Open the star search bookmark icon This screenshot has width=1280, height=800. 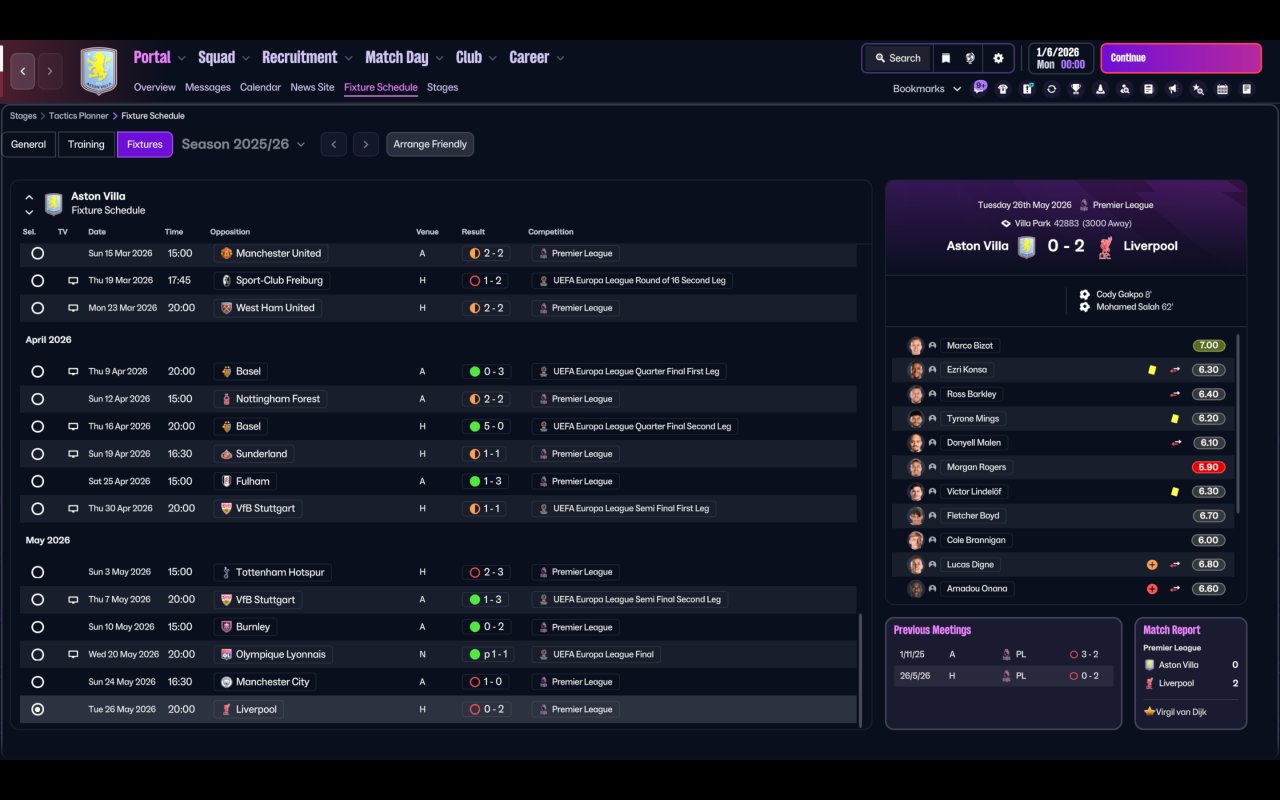point(1198,89)
